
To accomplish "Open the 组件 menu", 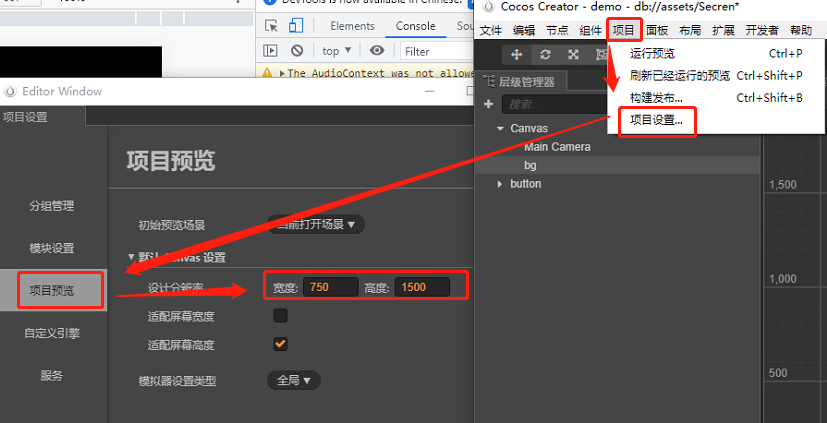I will tap(590, 31).
